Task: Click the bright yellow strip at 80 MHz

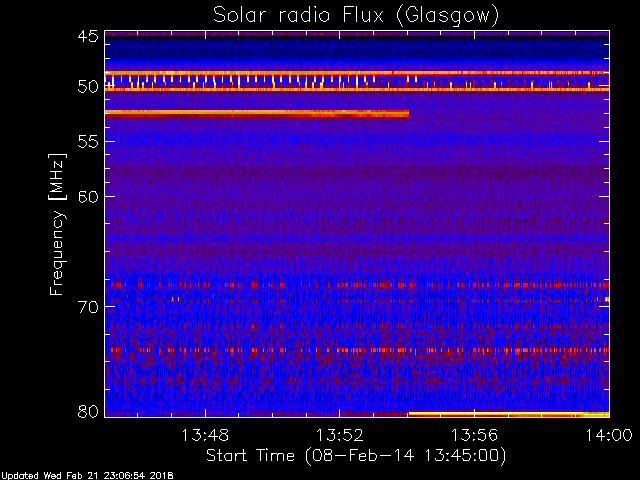Action: [x=509, y=414]
